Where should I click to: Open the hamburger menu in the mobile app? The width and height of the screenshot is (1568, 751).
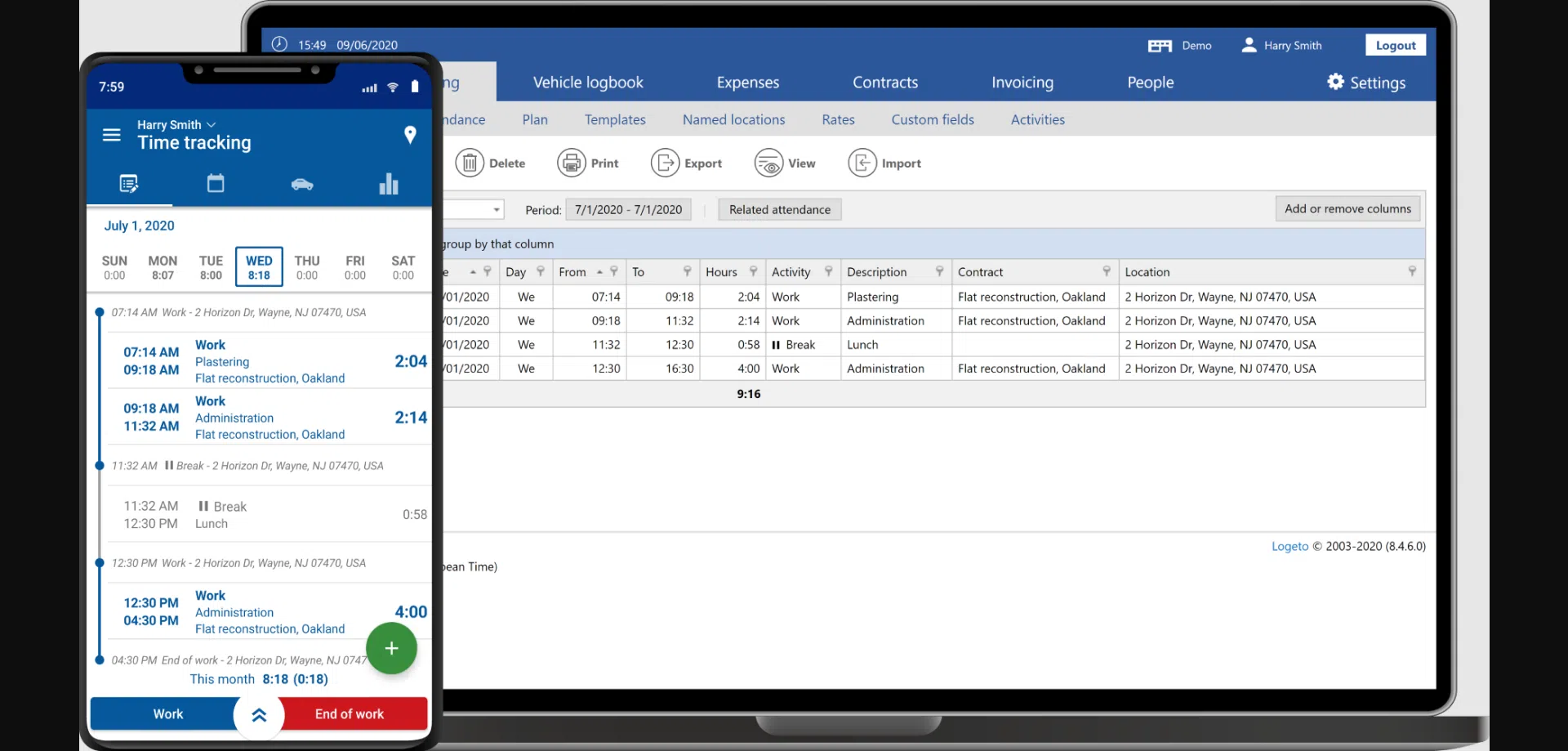click(x=112, y=135)
